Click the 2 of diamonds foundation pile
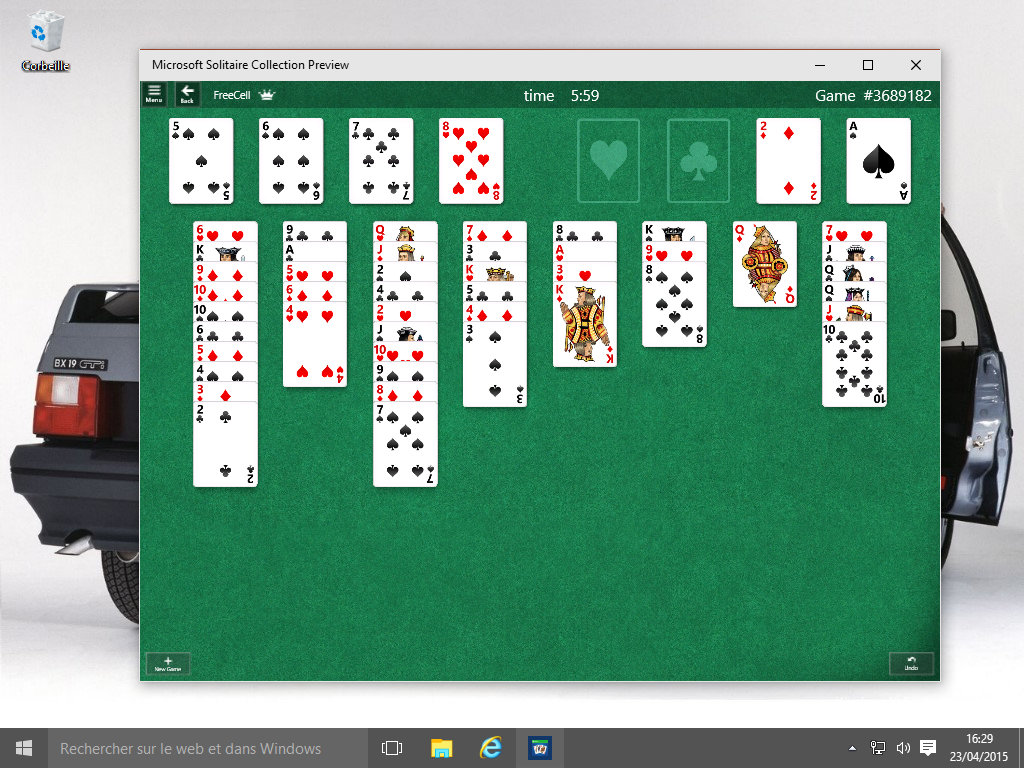 click(788, 161)
